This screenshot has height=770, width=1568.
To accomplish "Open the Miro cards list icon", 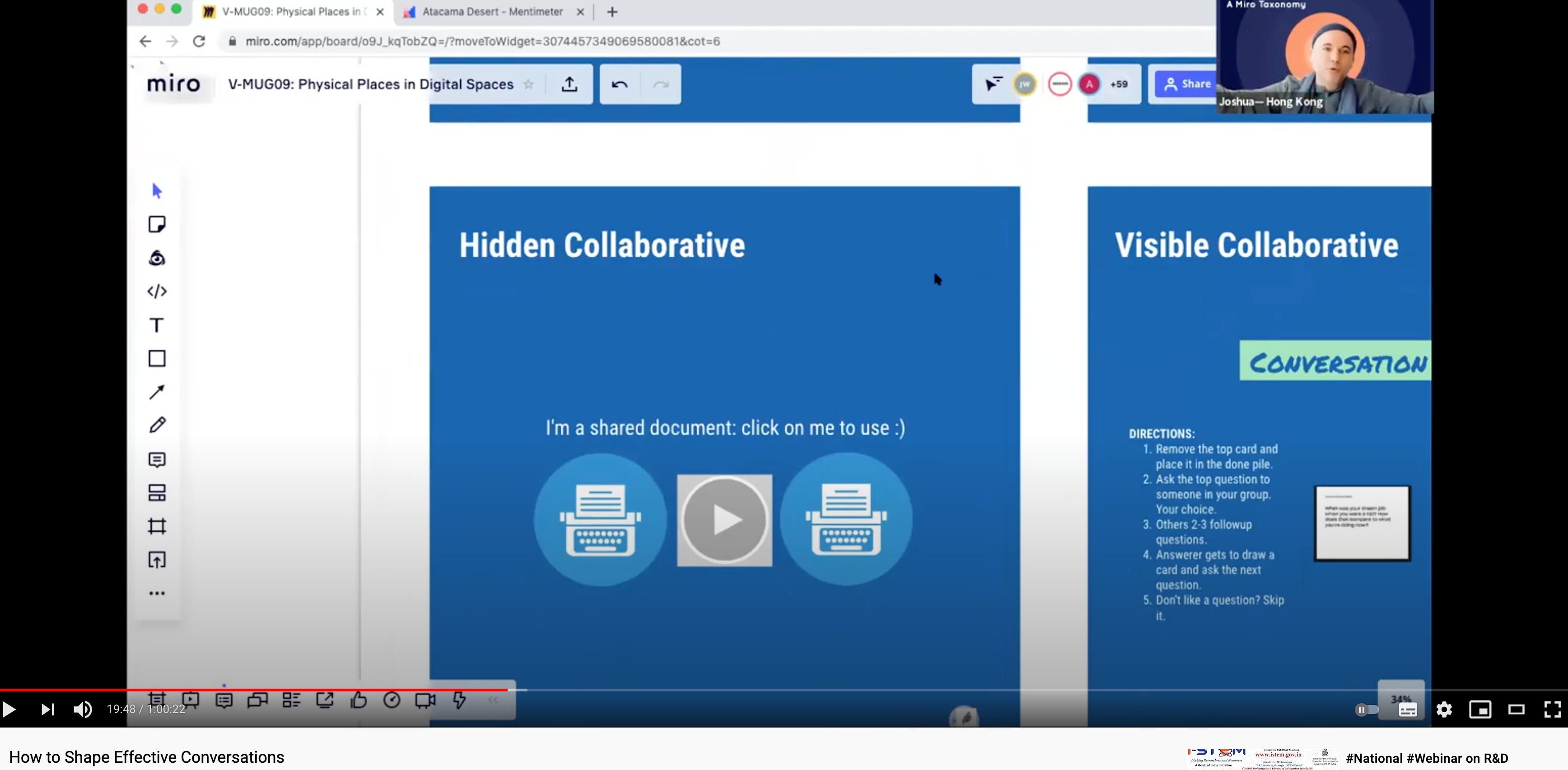I will pos(291,700).
